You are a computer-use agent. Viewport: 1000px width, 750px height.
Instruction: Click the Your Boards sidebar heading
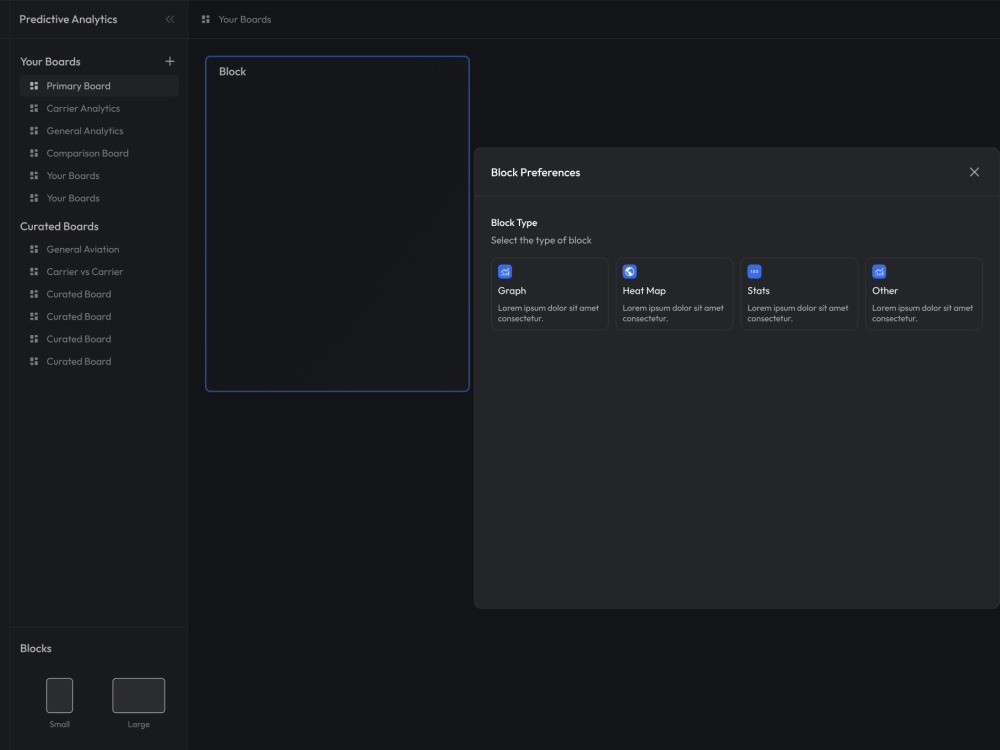pyautogui.click(x=50, y=62)
